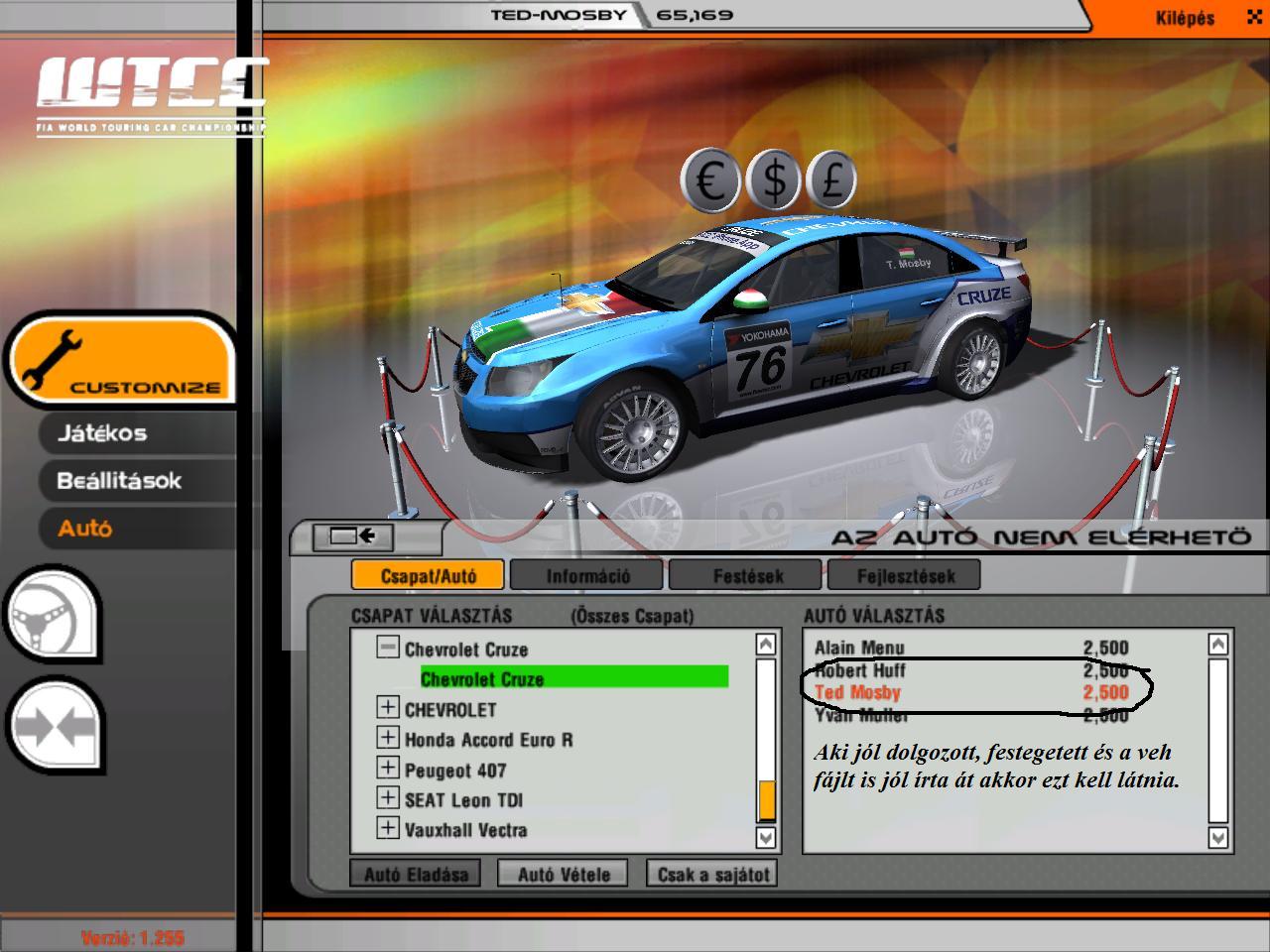Open the Csapat/Autó tab
Viewport: 1270px width, 952px height.
tap(428, 575)
